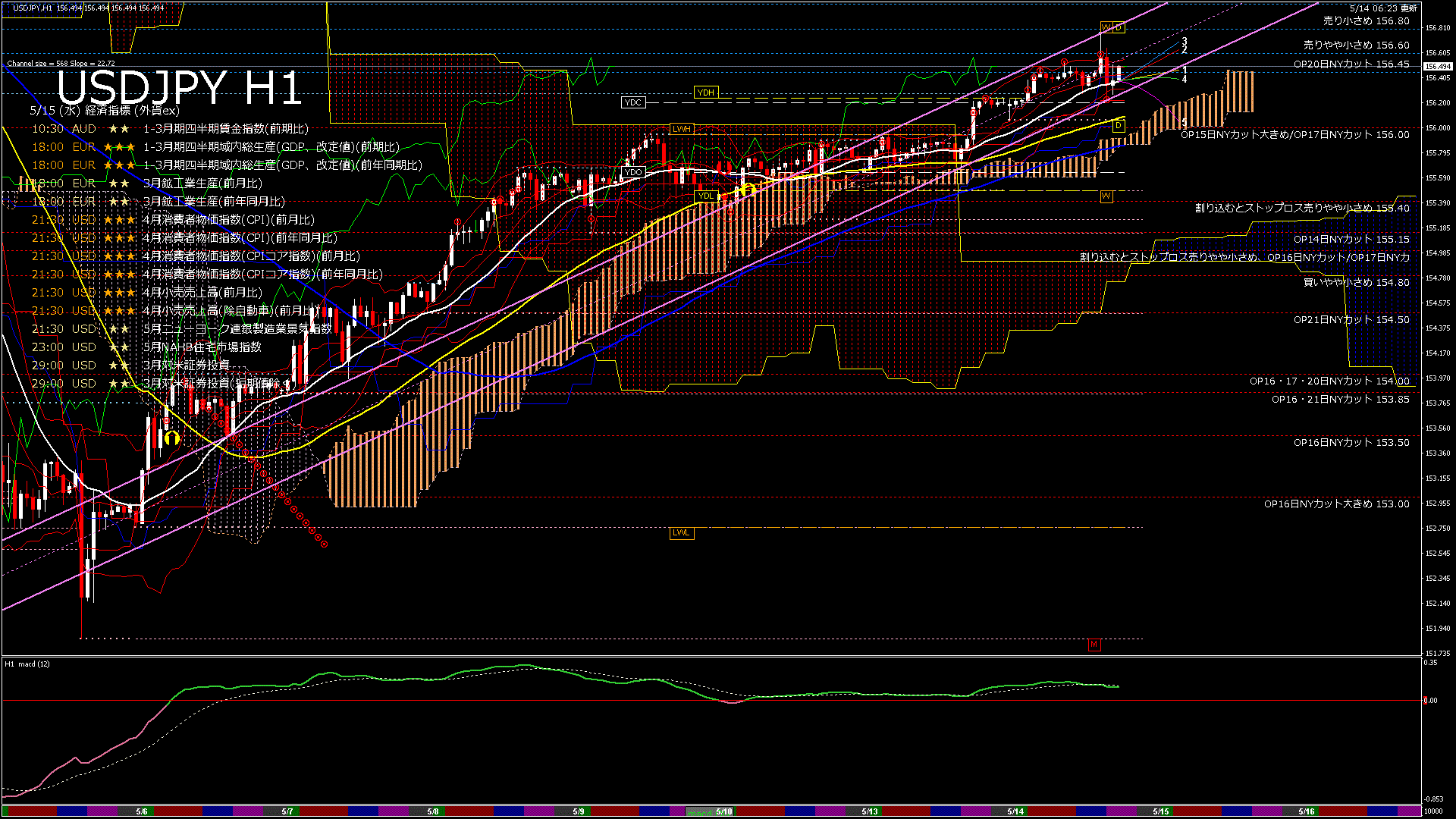Image resolution: width=1456 pixels, height=819 pixels.
Task: Click the 5/13 date on the time axis
Action: [x=870, y=811]
